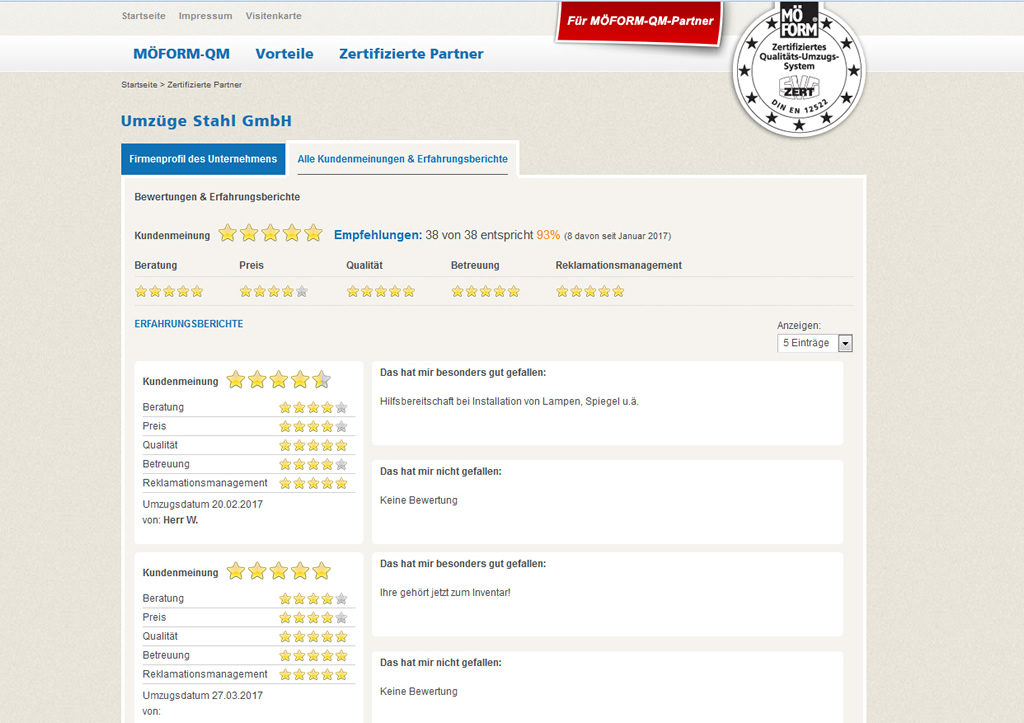Viewport: 1024px width, 723px height.
Task: Click 'Keine Bewertung' in Herr W.'s review
Action: (x=419, y=500)
